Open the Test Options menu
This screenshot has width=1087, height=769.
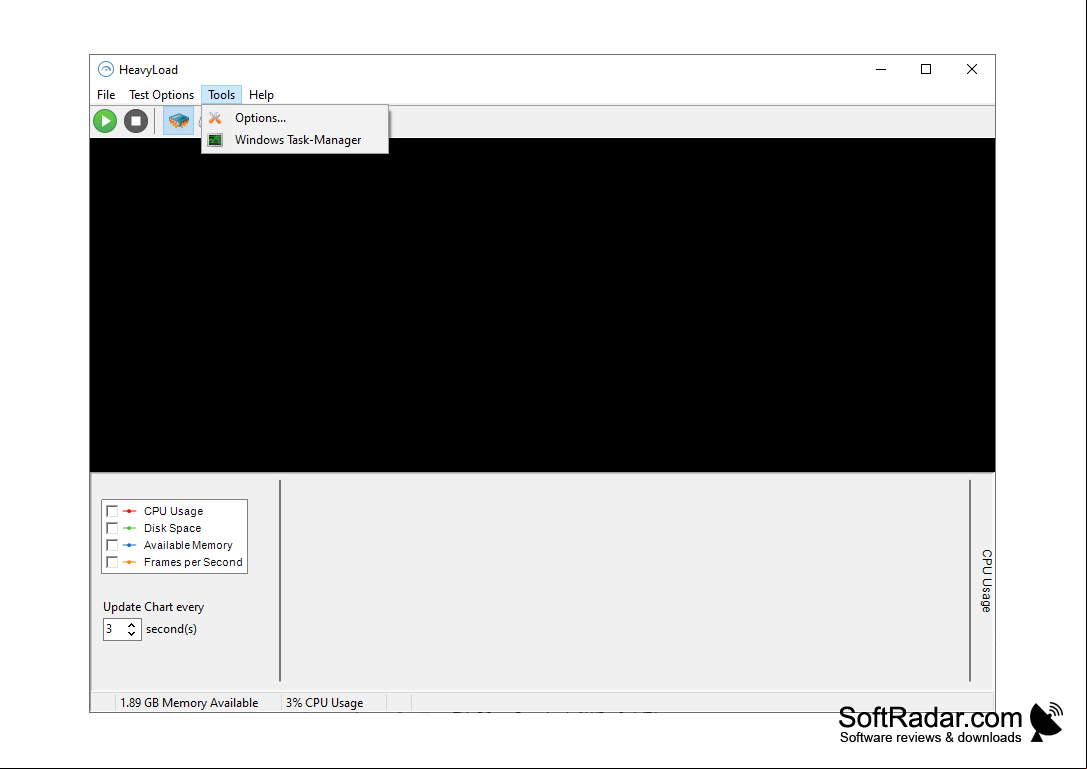162,95
